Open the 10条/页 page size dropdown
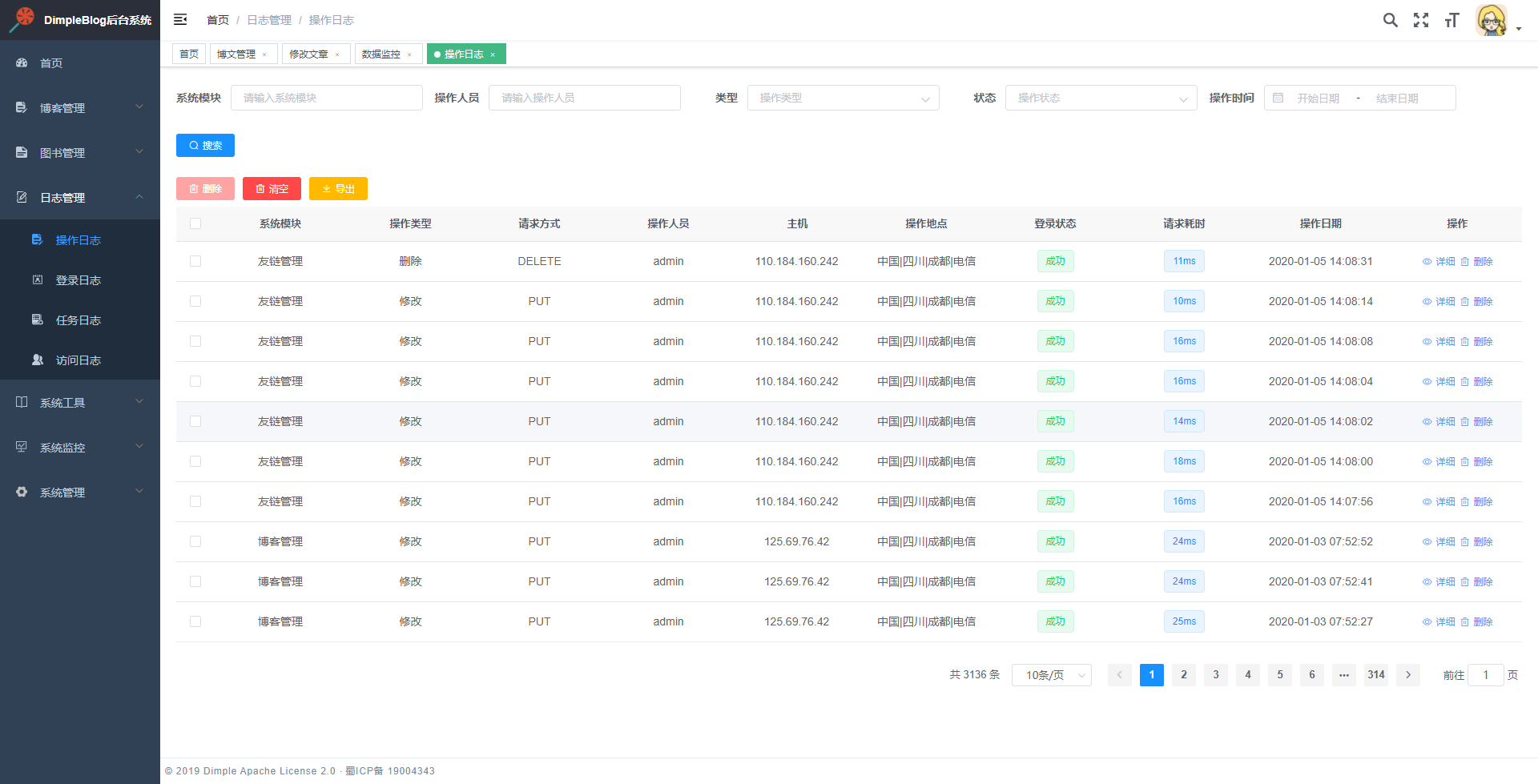 point(1052,675)
